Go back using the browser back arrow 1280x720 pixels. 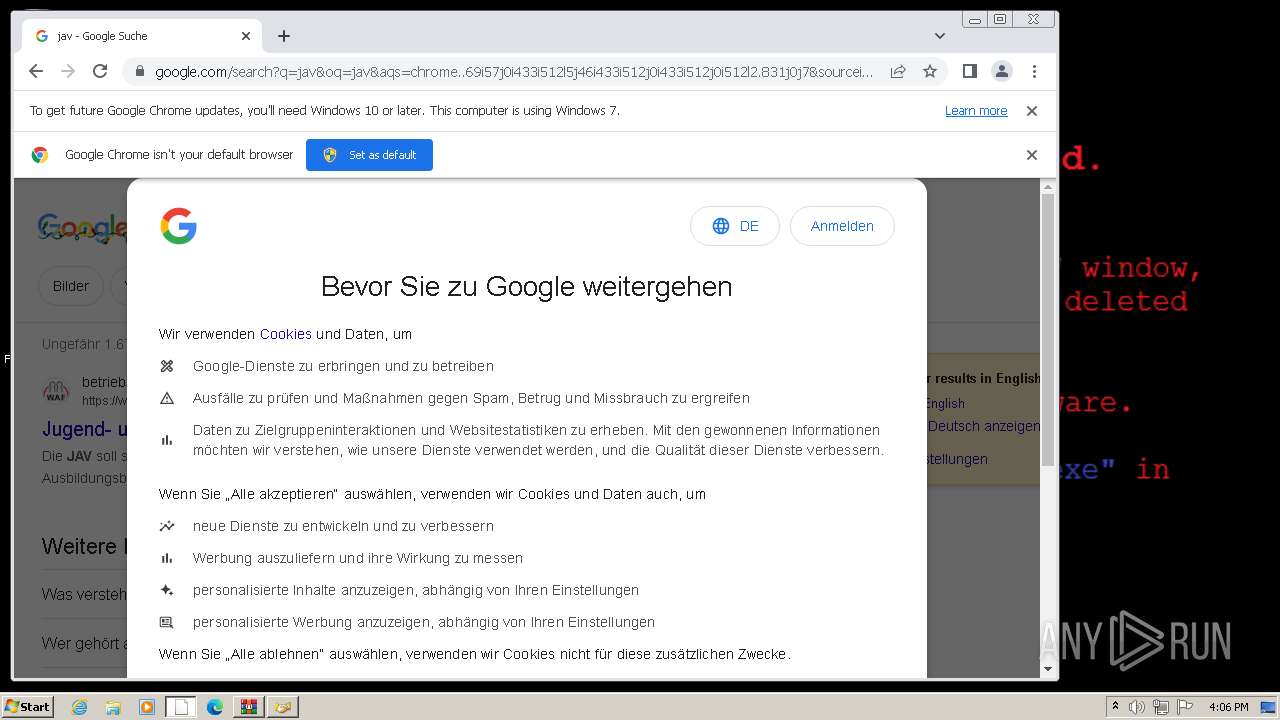click(x=36, y=71)
